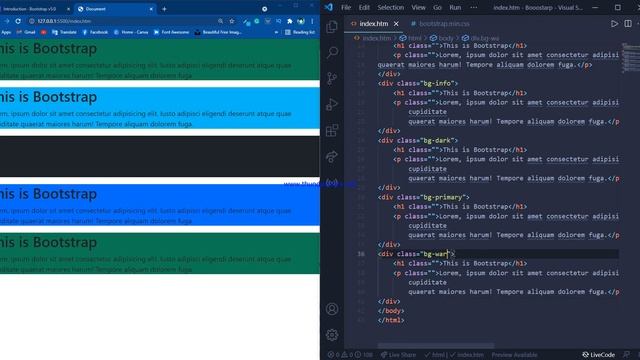Run the file with the play icon
Image resolution: width=640 pixels, height=360 pixels.
[614, 24]
